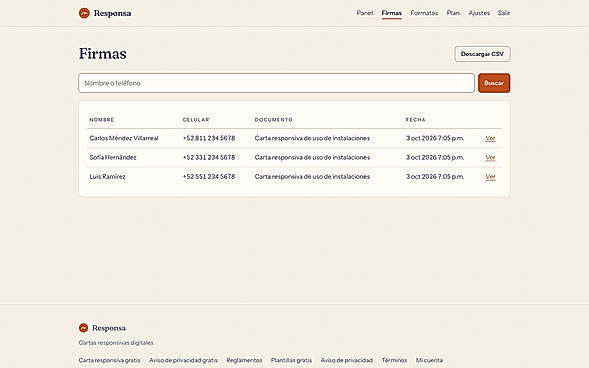Click the Aviso de privacidad footer link

[x=346, y=360]
